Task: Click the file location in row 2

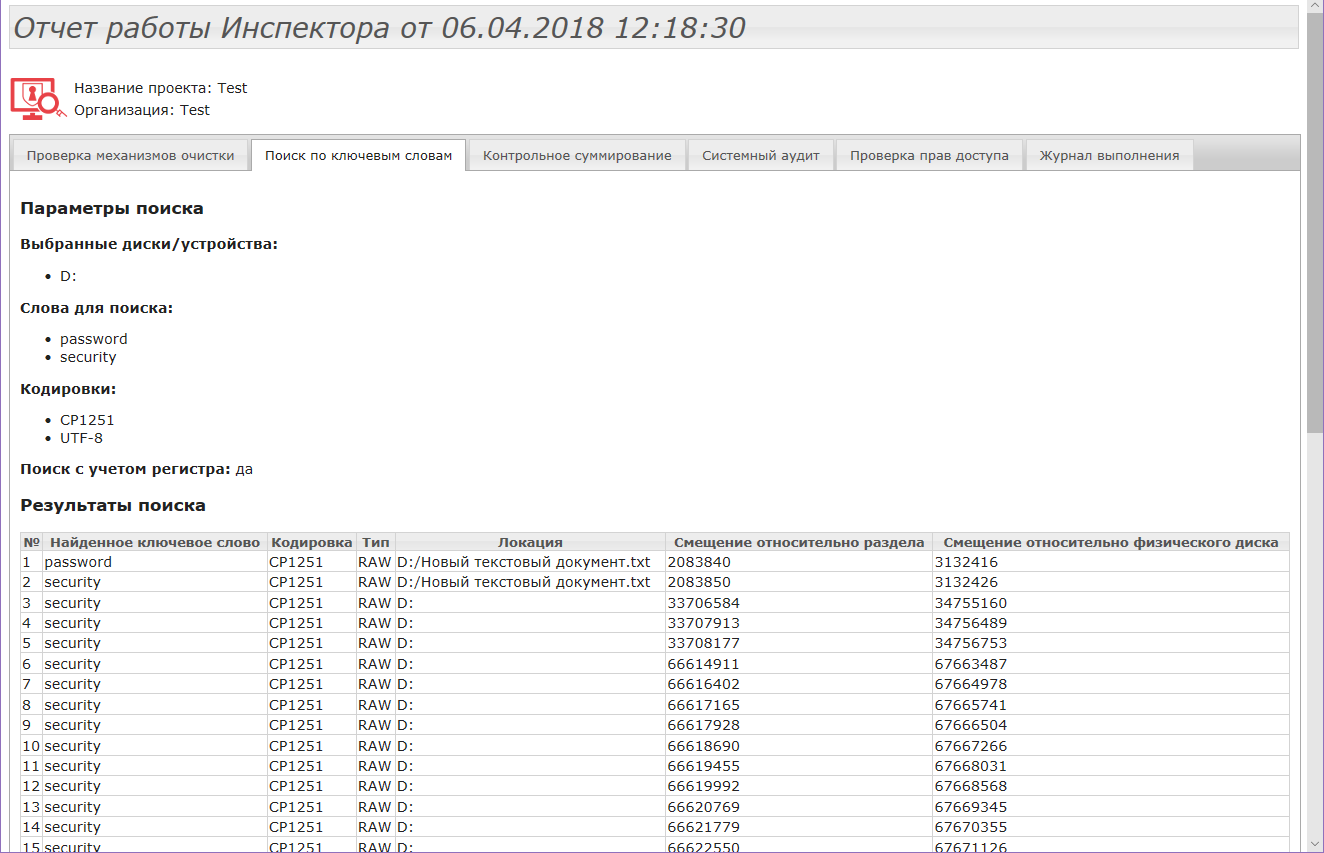Action: click(523, 582)
